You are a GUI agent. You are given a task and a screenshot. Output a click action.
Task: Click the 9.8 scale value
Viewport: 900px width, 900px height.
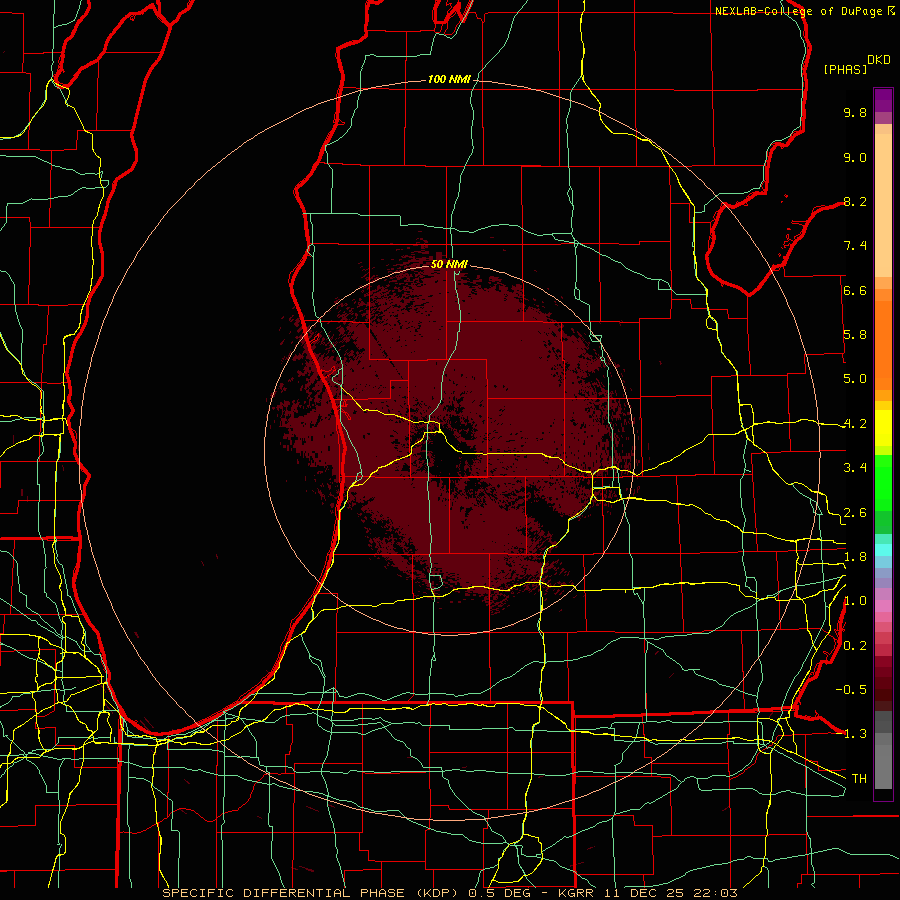pos(855,112)
